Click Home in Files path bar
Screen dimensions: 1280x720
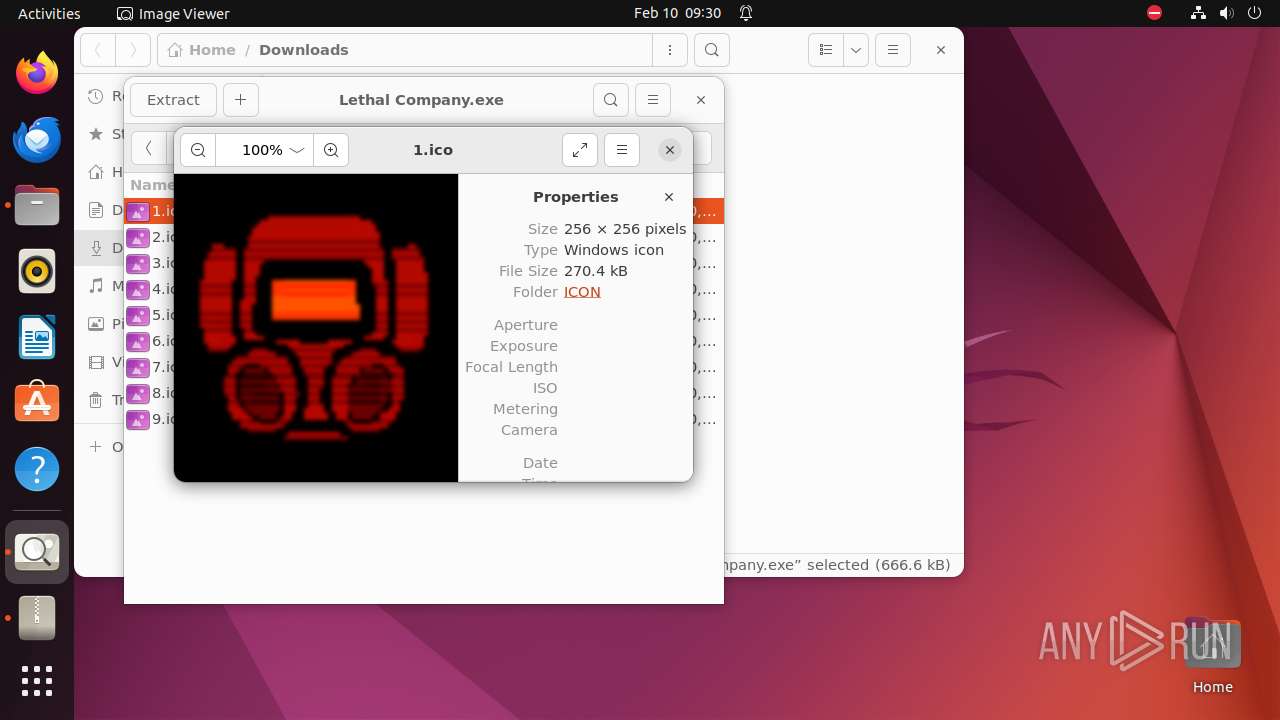[201, 50]
